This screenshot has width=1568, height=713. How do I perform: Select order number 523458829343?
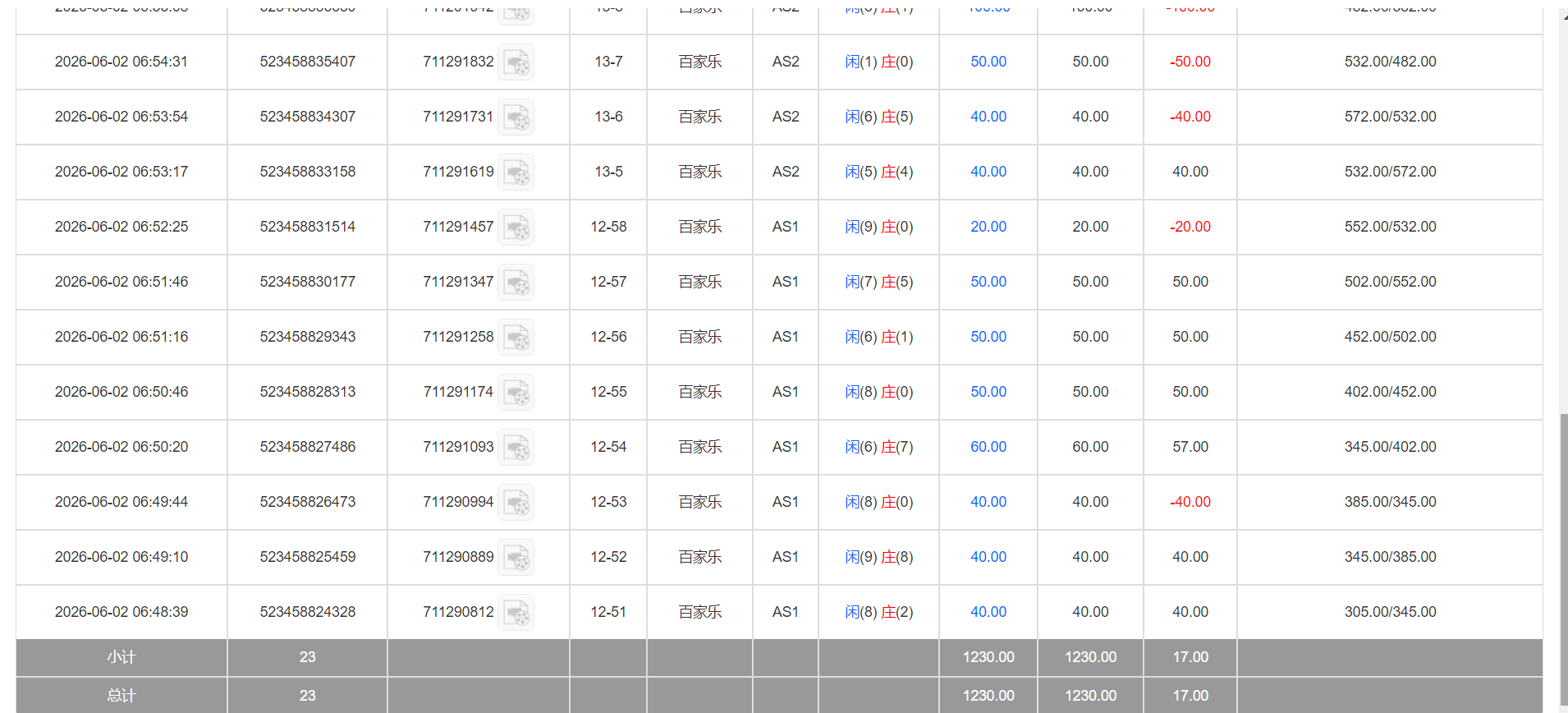coord(308,337)
